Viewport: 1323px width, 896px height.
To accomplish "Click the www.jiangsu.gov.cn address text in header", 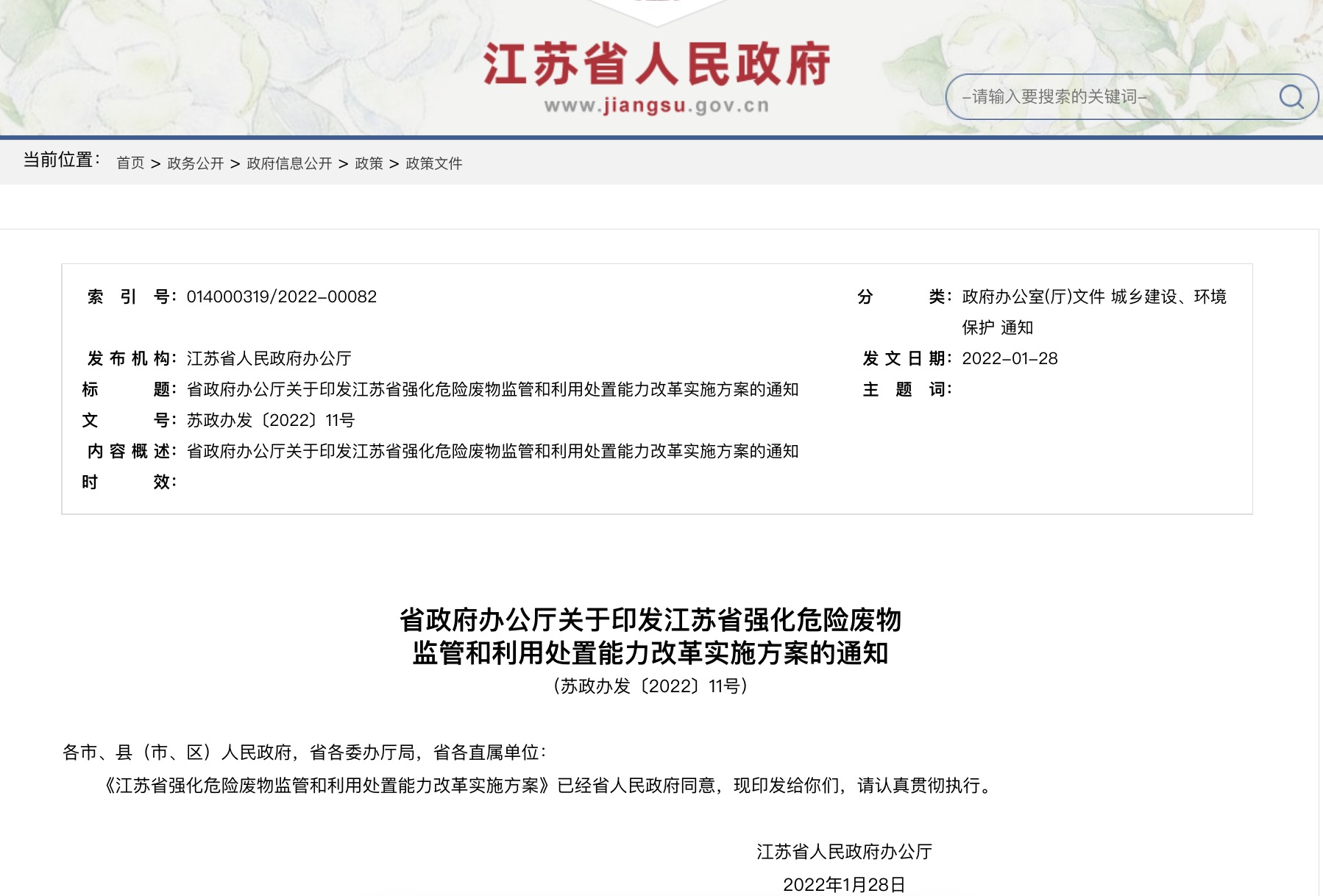I will tap(656, 106).
